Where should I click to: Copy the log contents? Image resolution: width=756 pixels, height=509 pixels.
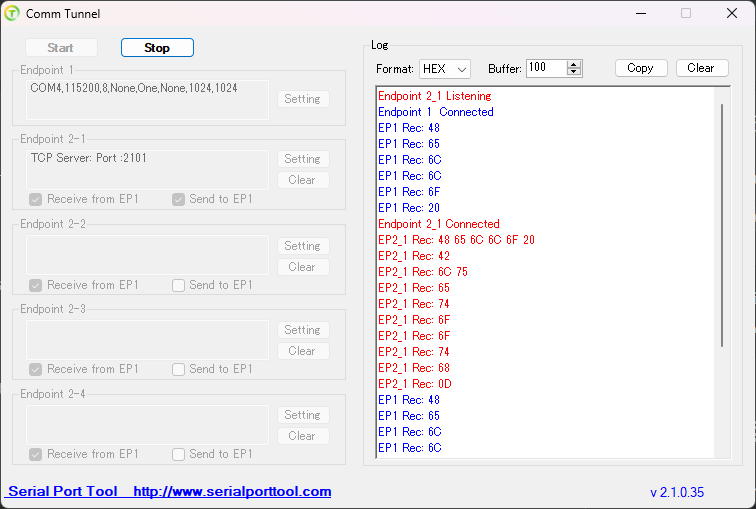(641, 68)
